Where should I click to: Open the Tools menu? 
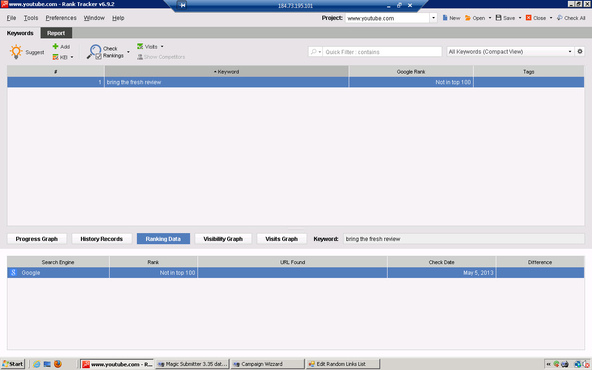31,18
